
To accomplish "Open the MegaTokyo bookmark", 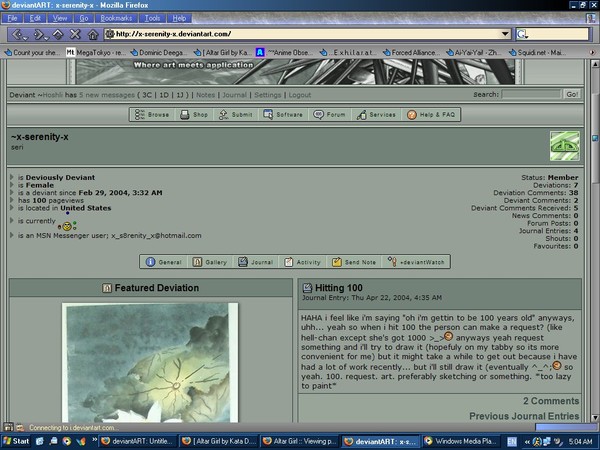I will click(96, 52).
